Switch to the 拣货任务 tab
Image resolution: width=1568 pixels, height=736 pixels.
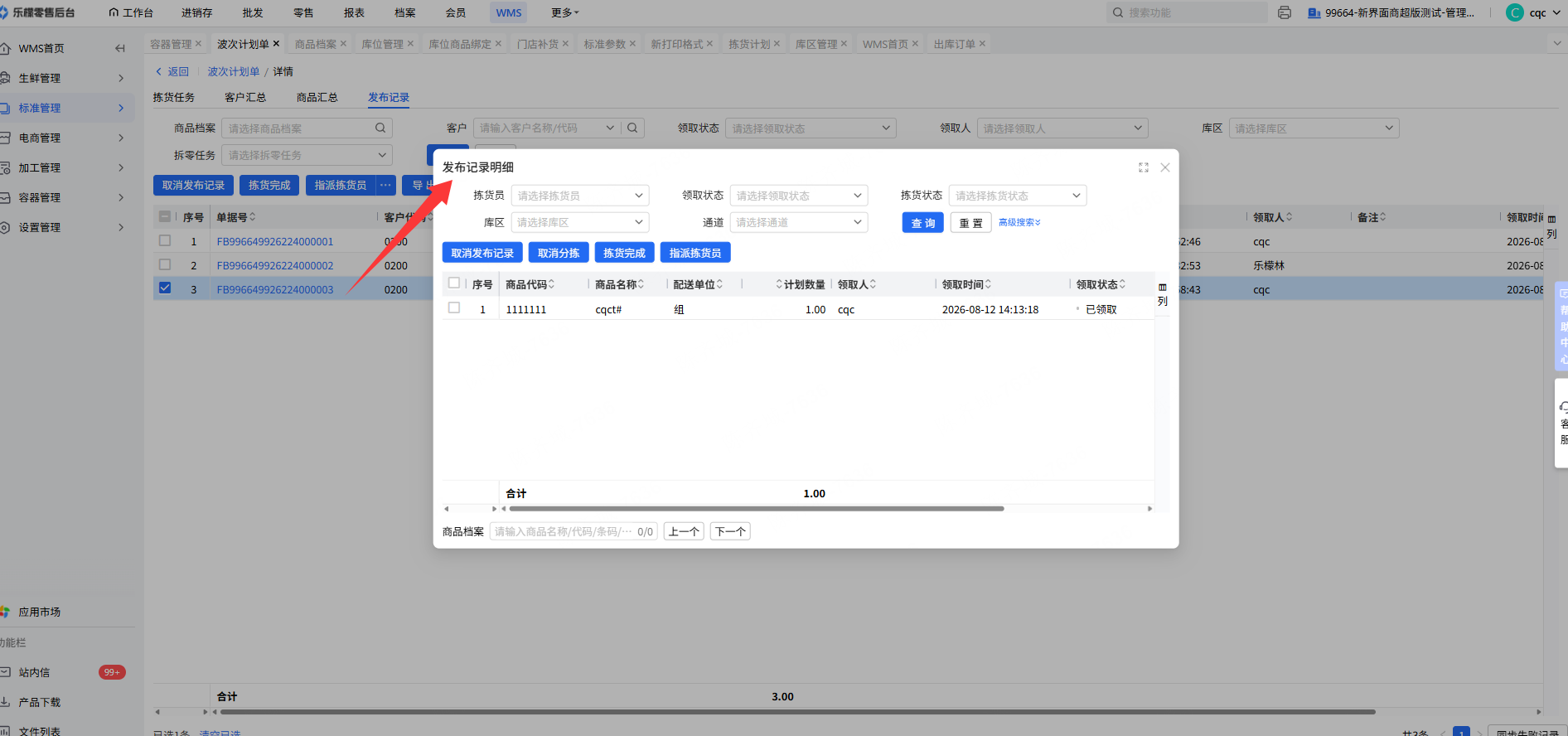coord(174,97)
